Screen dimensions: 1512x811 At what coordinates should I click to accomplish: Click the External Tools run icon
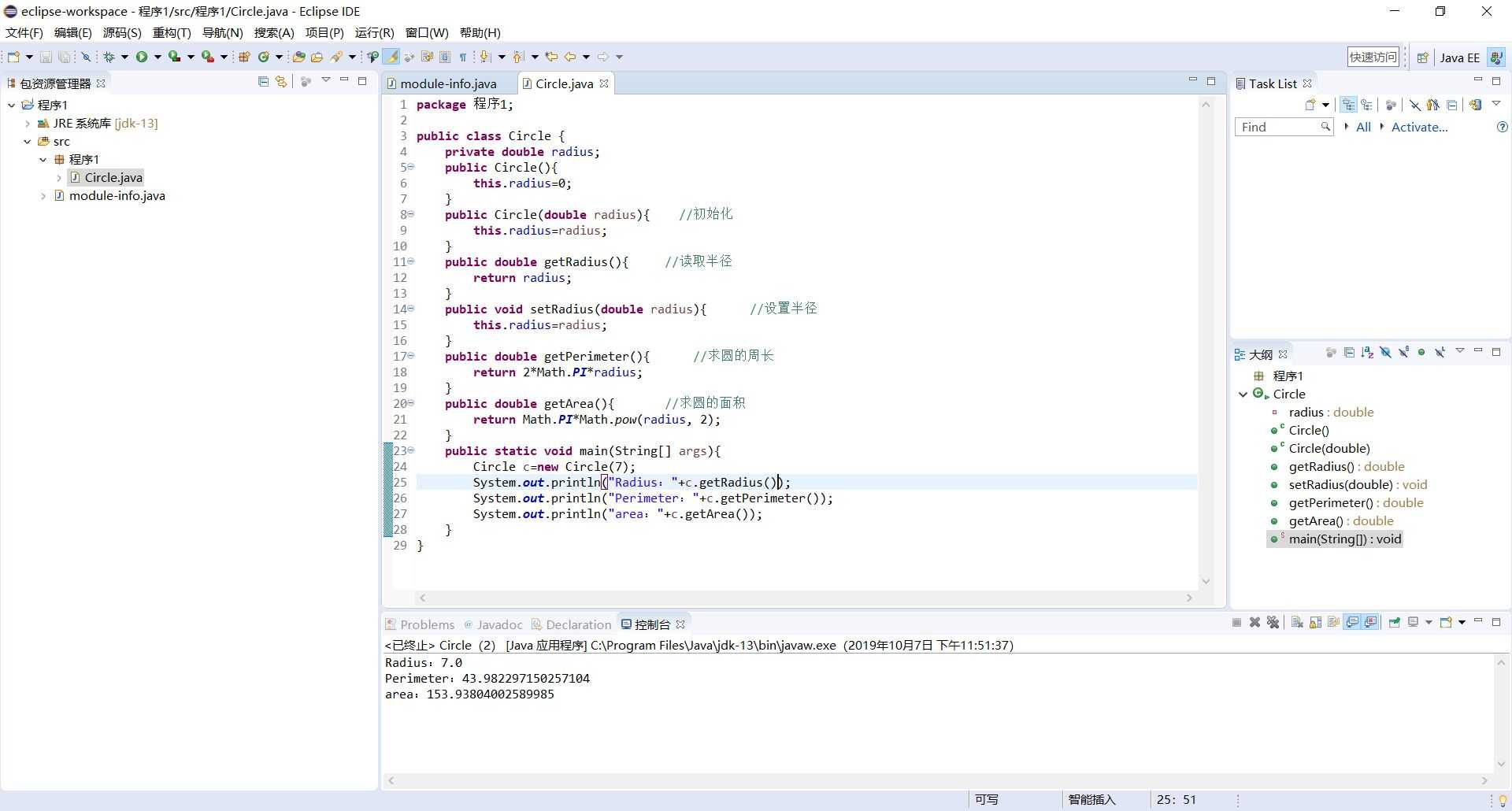208,57
